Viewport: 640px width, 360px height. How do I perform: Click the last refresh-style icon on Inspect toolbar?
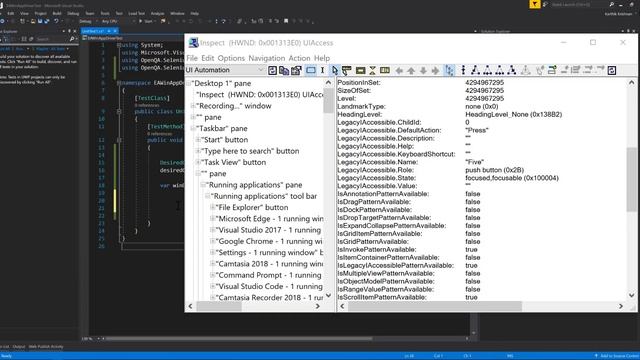611,70
